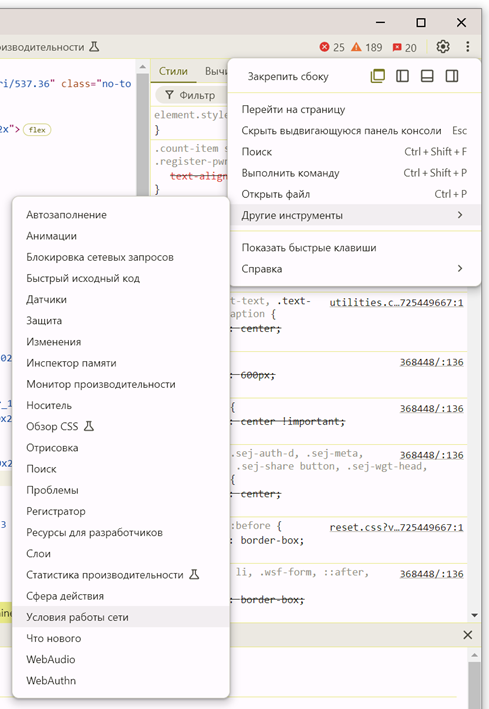This screenshot has width=489, height=709.
Task: Undock DevTools into separate window icon
Action: [x=378, y=76]
